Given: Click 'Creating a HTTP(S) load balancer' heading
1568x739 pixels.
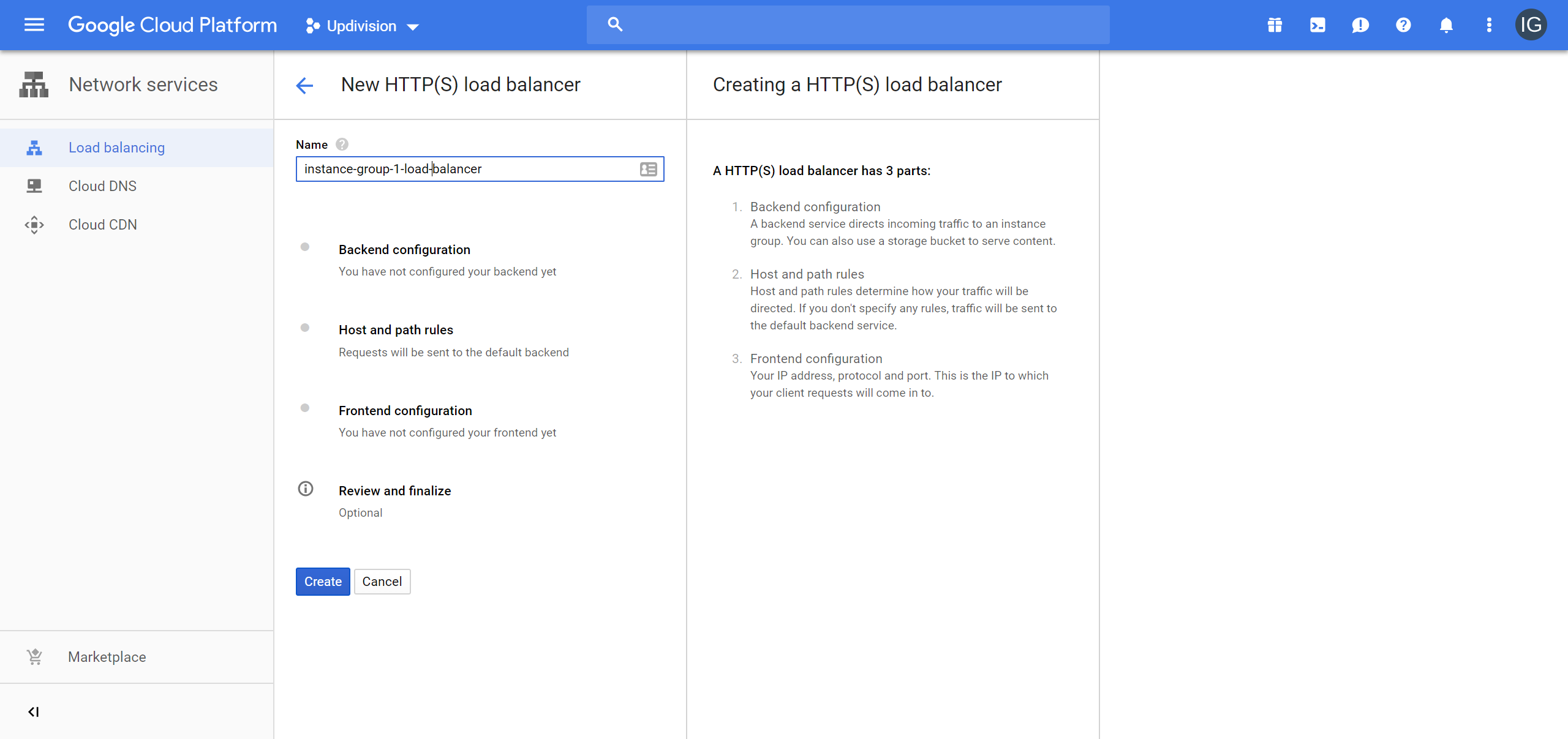Looking at the screenshot, I should 858,84.
